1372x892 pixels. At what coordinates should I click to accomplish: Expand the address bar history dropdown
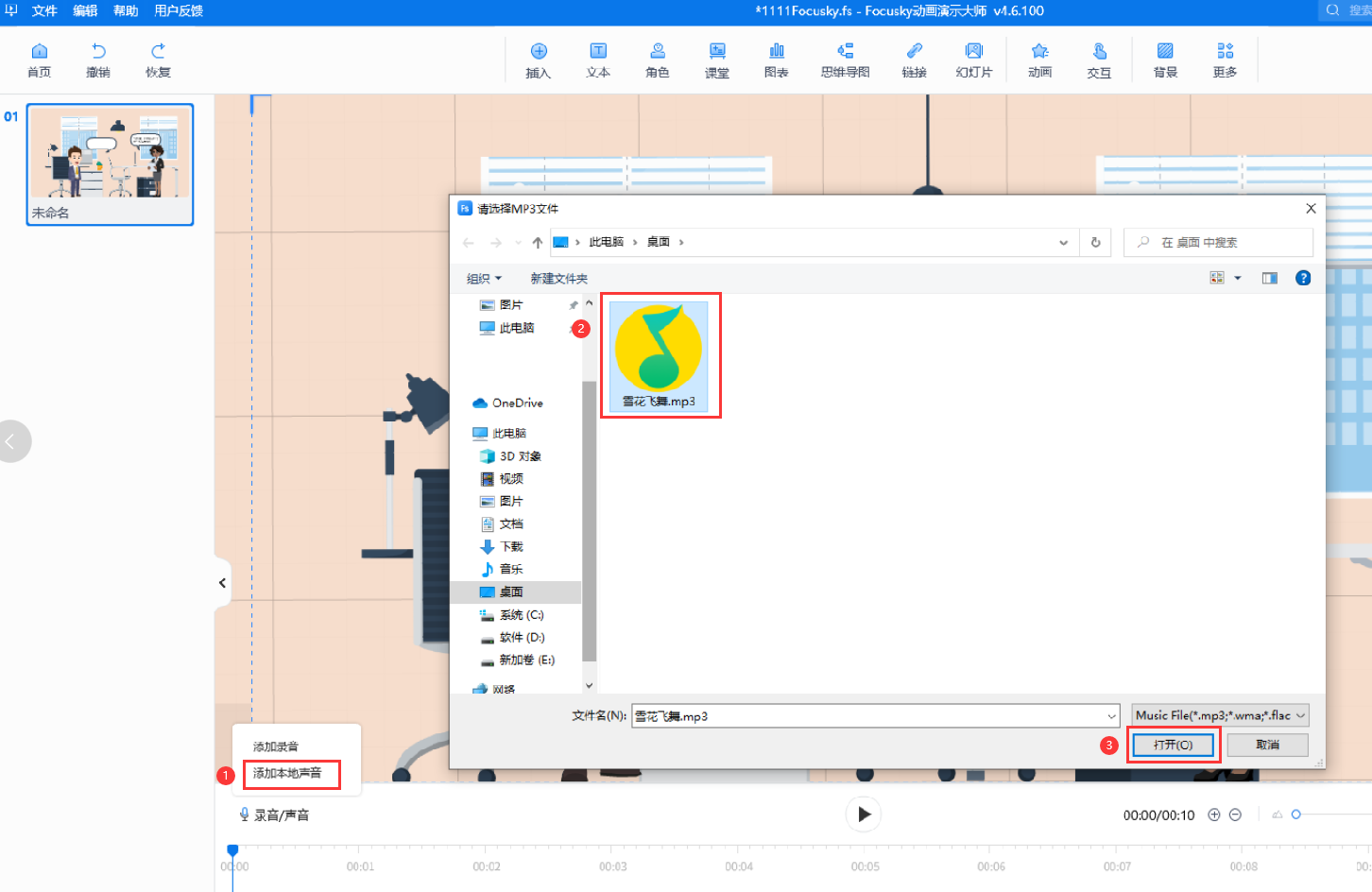[x=1064, y=243]
